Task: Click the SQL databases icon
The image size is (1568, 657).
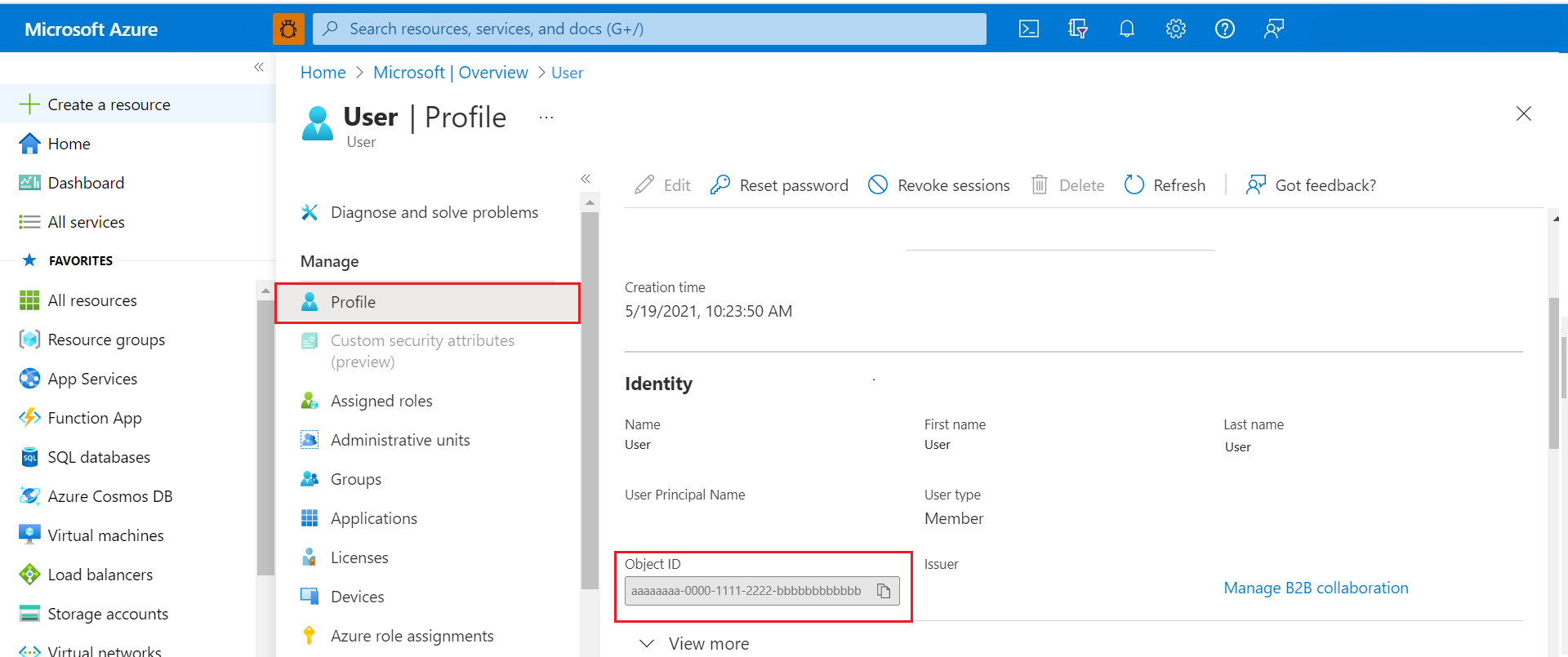Action: pos(29,457)
